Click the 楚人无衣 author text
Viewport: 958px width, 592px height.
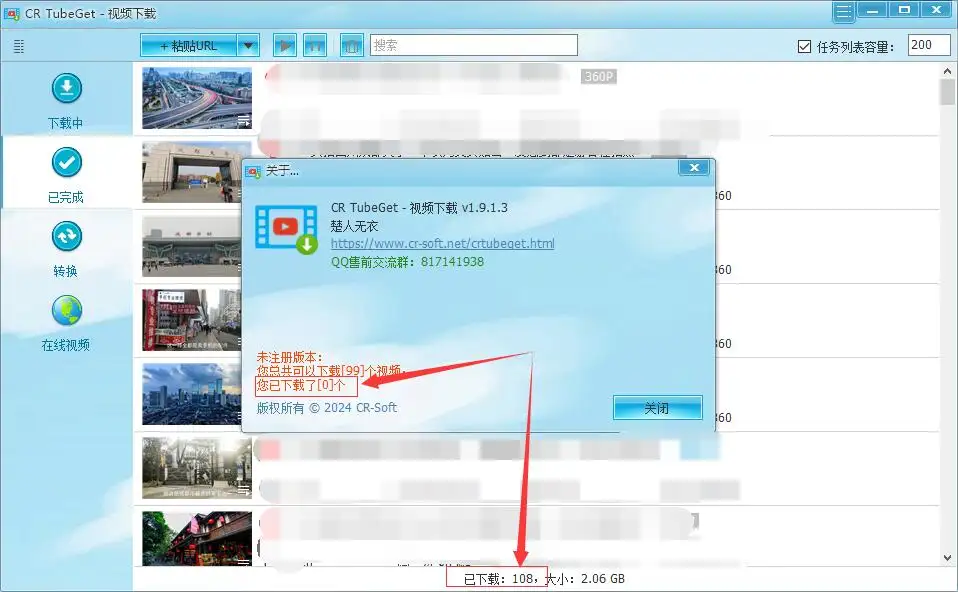(354, 226)
